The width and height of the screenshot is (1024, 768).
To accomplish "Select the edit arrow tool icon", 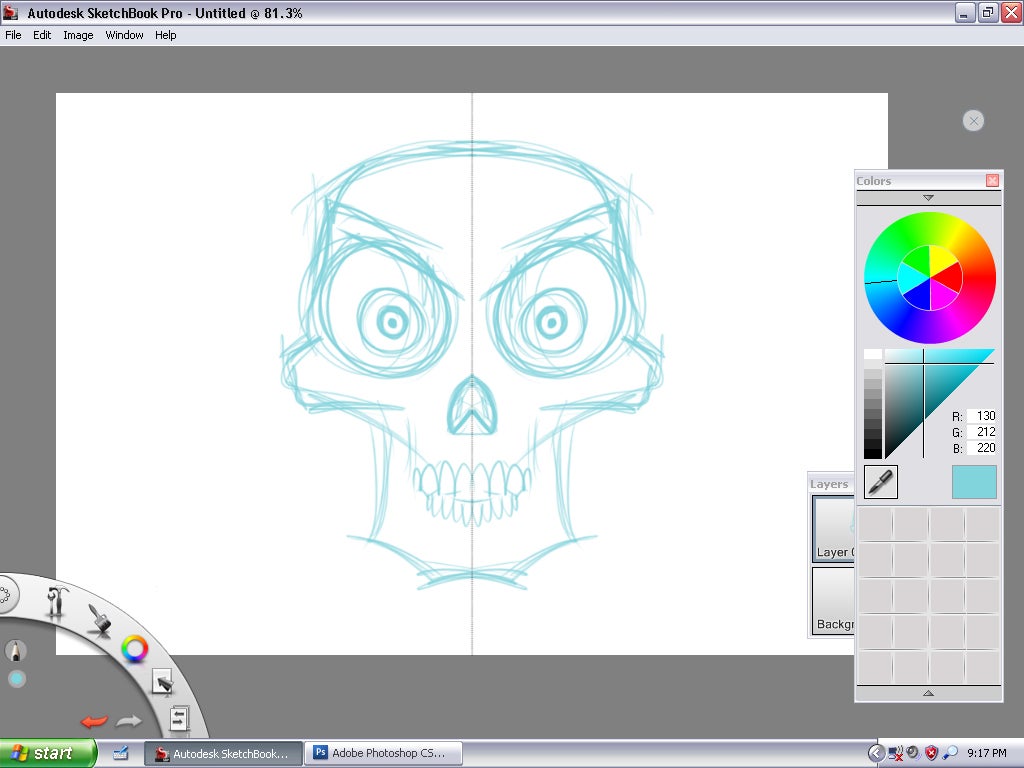I will [162, 682].
